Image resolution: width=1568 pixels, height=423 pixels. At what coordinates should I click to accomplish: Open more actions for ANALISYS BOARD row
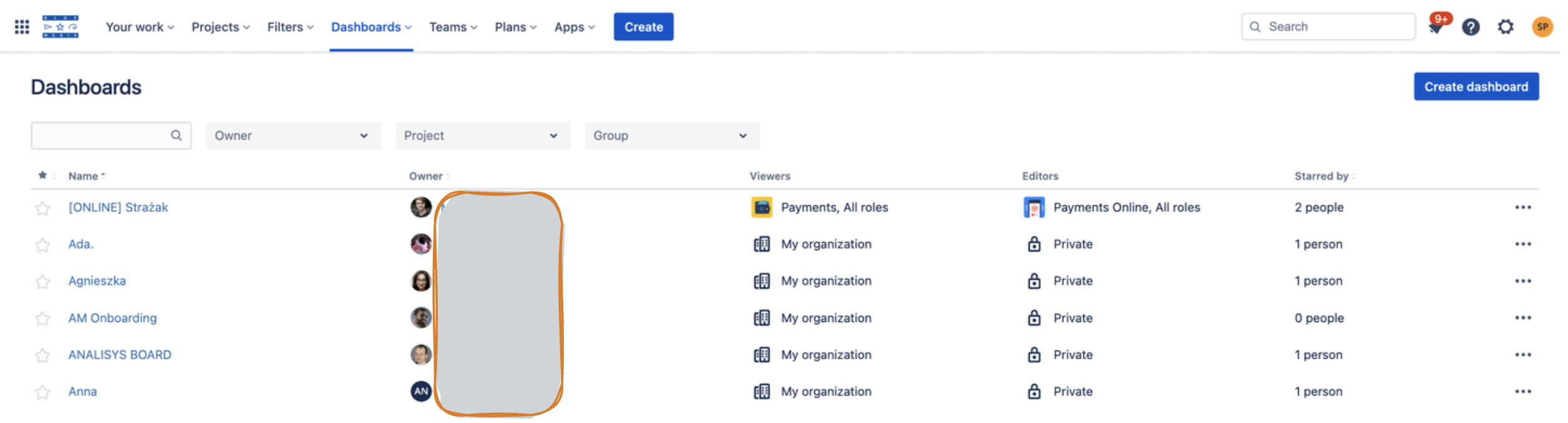[1522, 355]
